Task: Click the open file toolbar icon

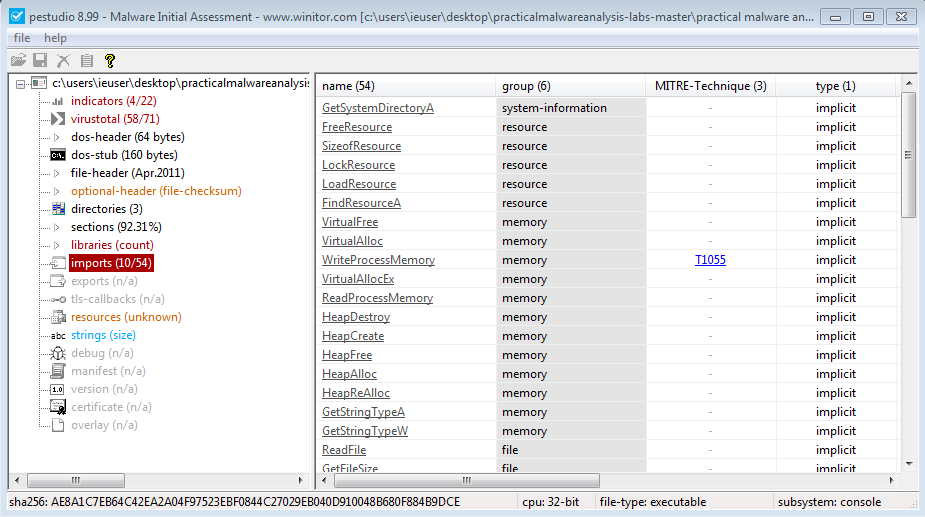Action: pos(18,61)
